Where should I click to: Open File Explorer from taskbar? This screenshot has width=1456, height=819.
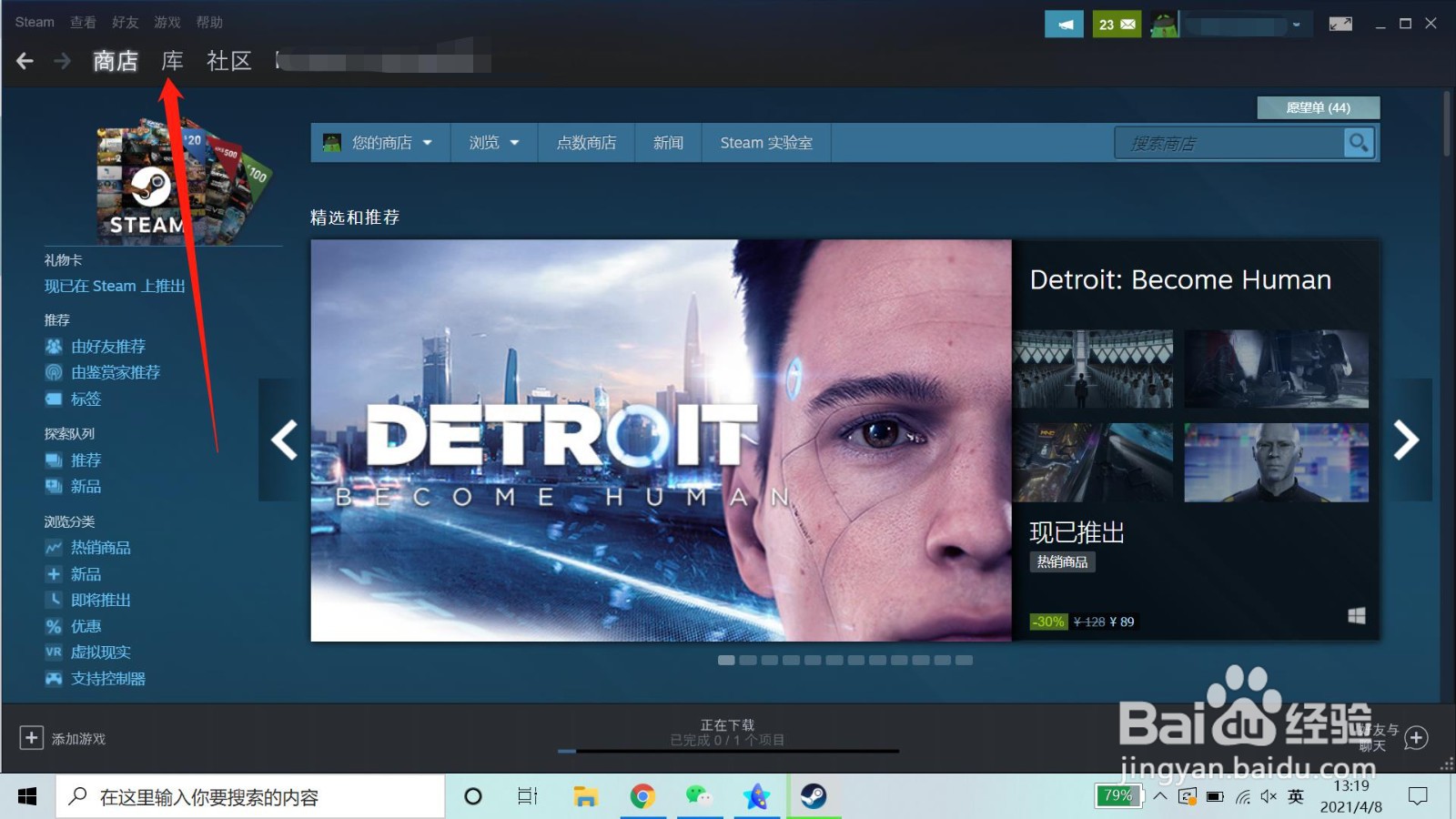coord(585,797)
